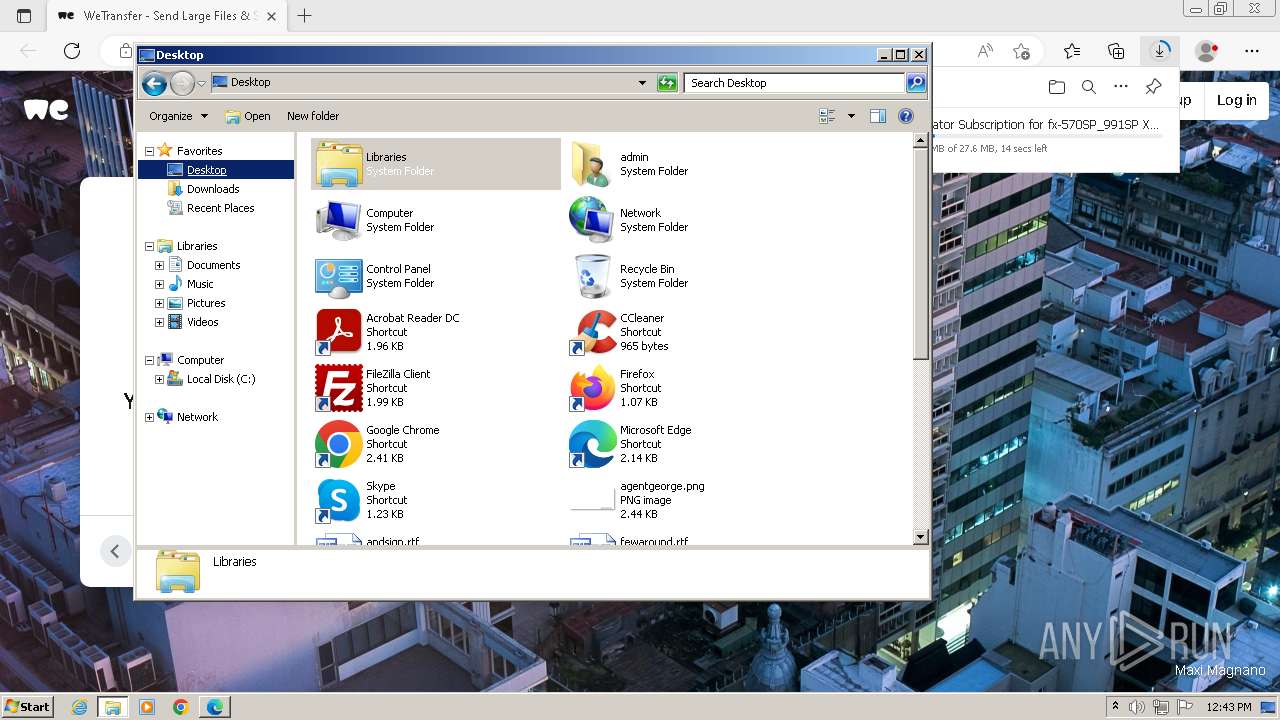Open a new Edge browser tab

click(x=305, y=16)
